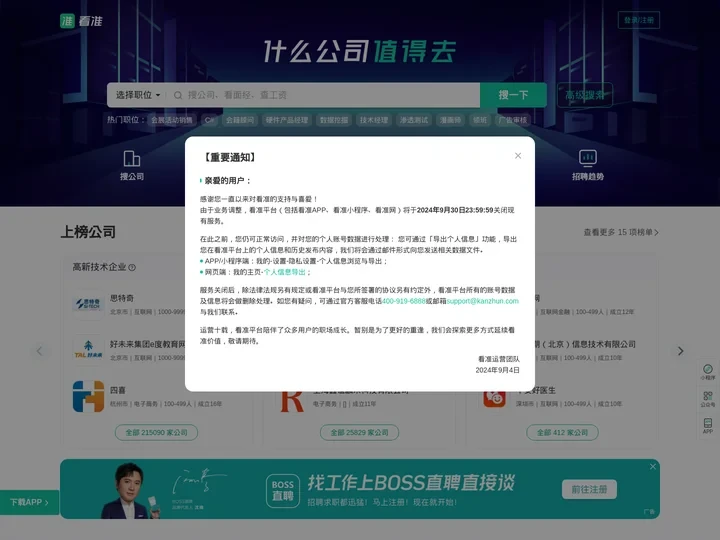This screenshot has width=720, height=540.
Task: Click the 看准 logo at top left
Action: (x=81, y=21)
